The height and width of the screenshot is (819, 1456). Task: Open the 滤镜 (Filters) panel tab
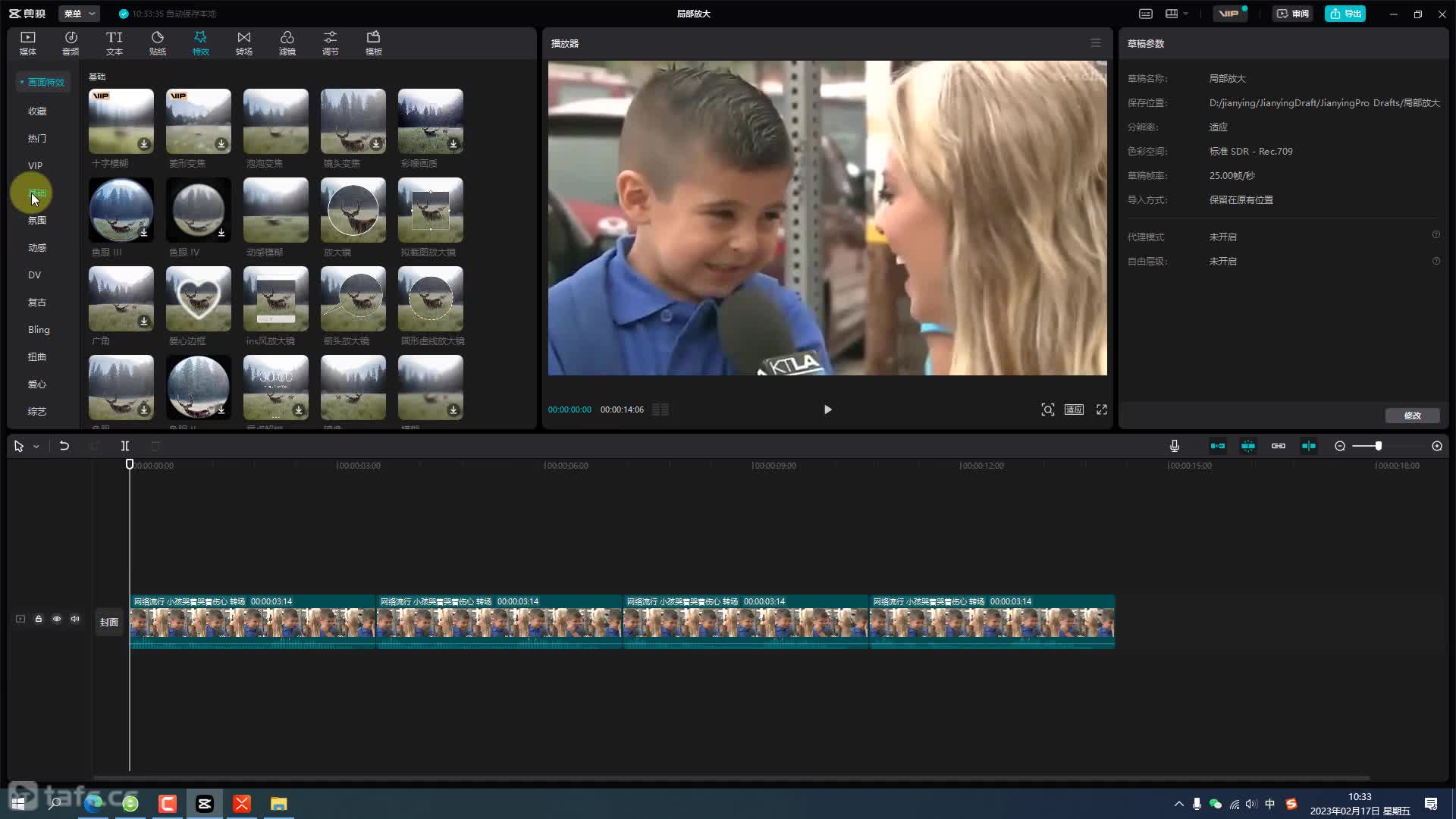287,43
